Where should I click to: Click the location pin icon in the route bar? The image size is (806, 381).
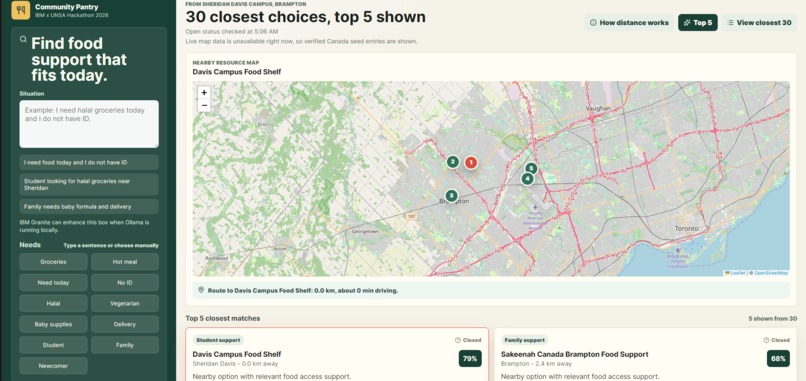coord(201,290)
